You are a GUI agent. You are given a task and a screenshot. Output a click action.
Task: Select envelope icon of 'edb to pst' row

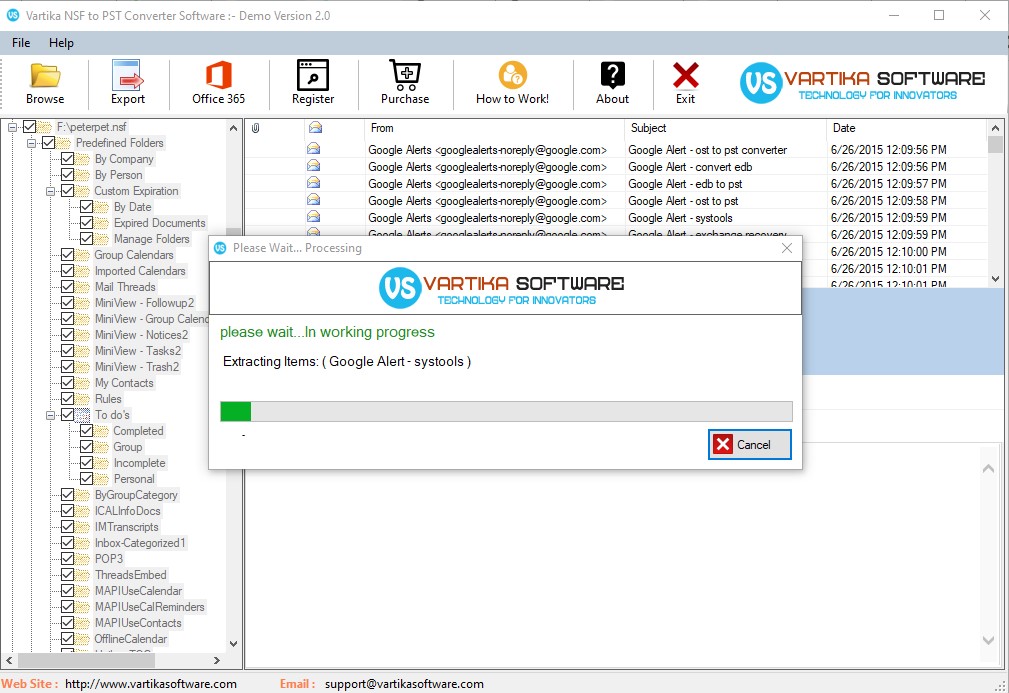313,183
